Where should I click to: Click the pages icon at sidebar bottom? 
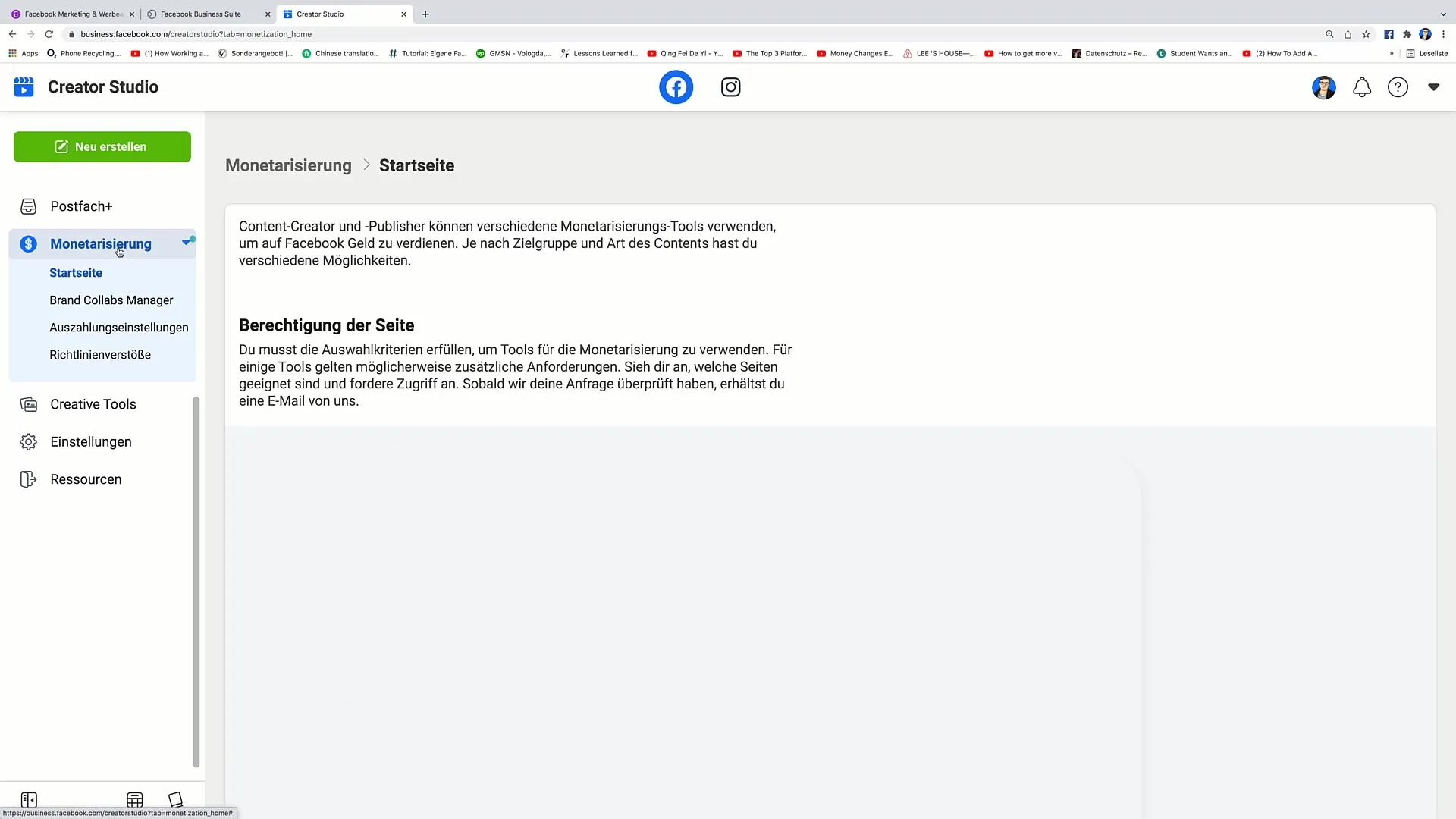176,799
